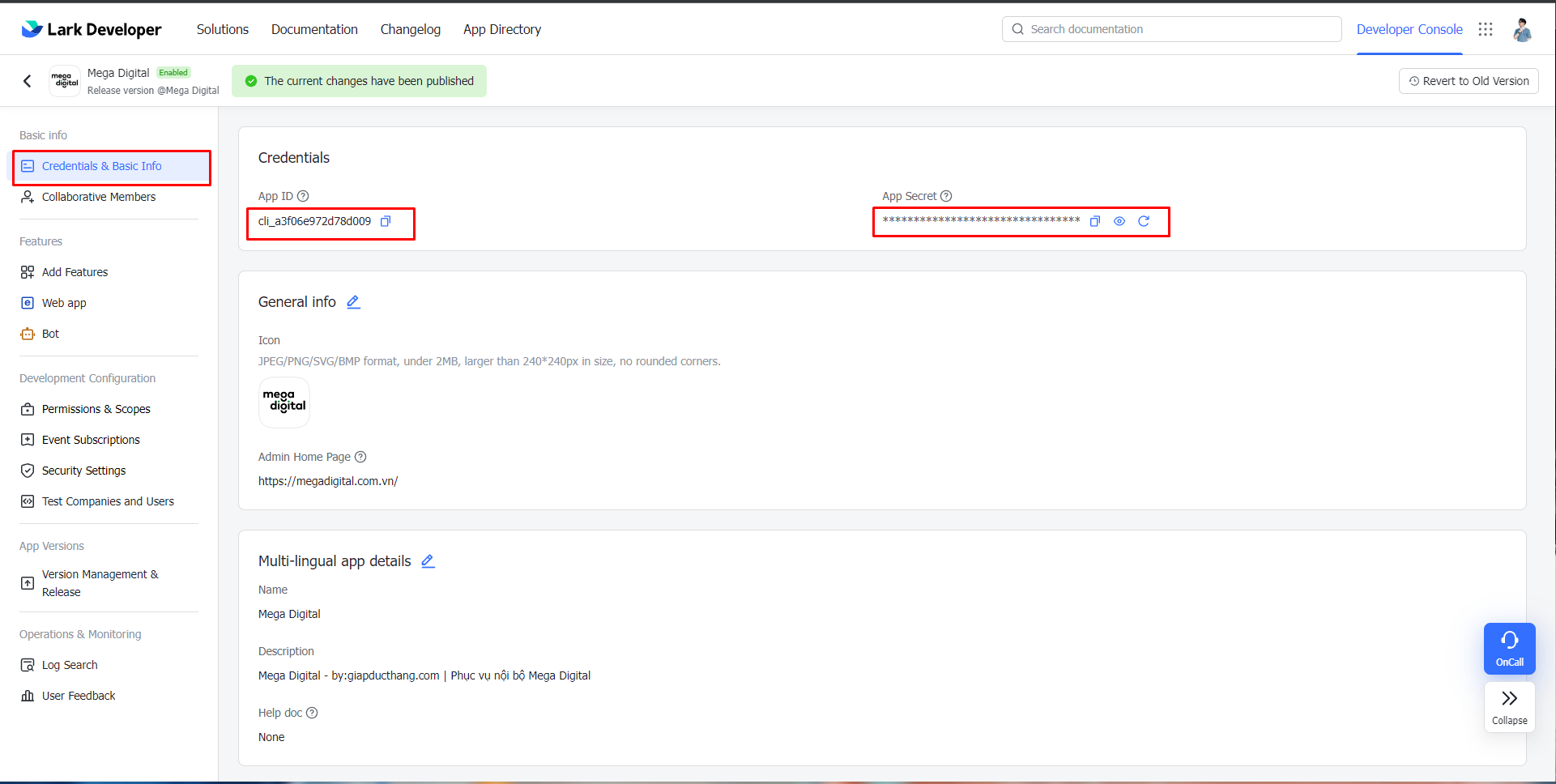Collapse the floating side widget

coord(1509,706)
